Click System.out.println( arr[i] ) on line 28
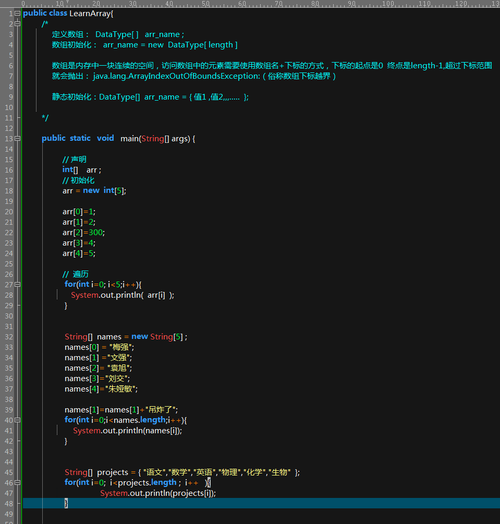Screen dimensions: 500x524 point(122,295)
